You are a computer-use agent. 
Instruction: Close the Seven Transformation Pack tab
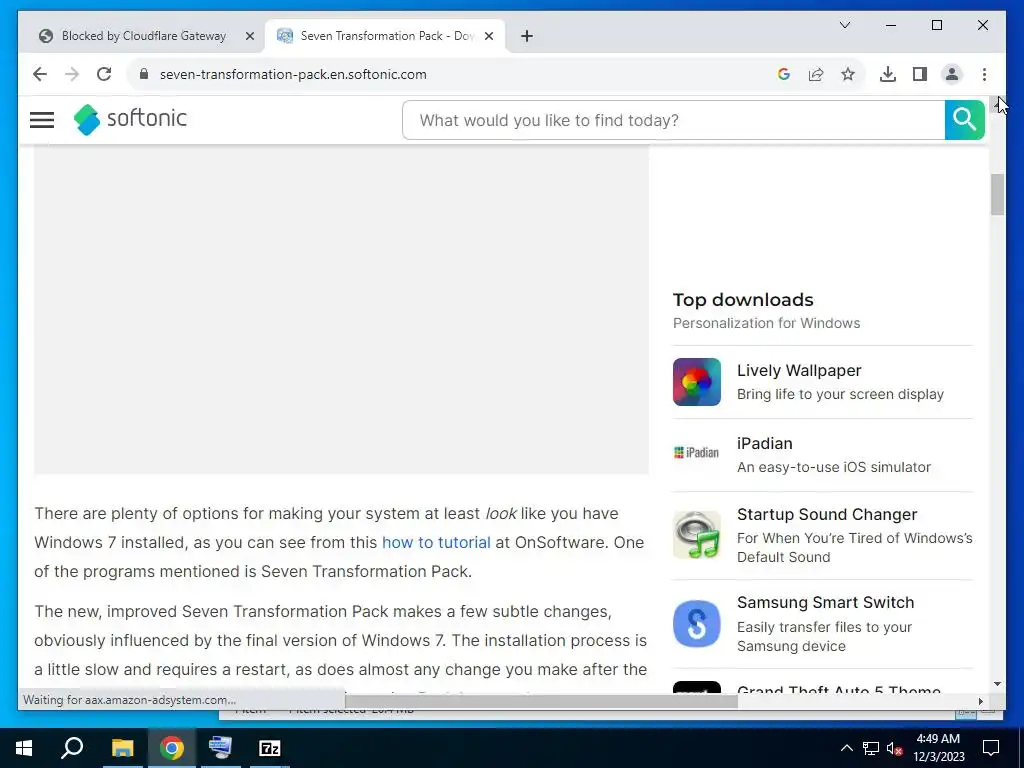(x=488, y=36)
